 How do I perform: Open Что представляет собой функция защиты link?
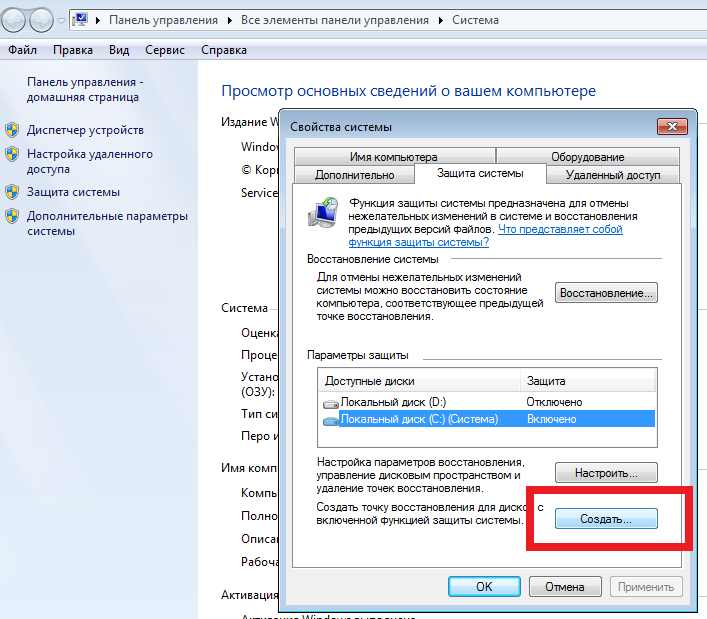[485, 235]
